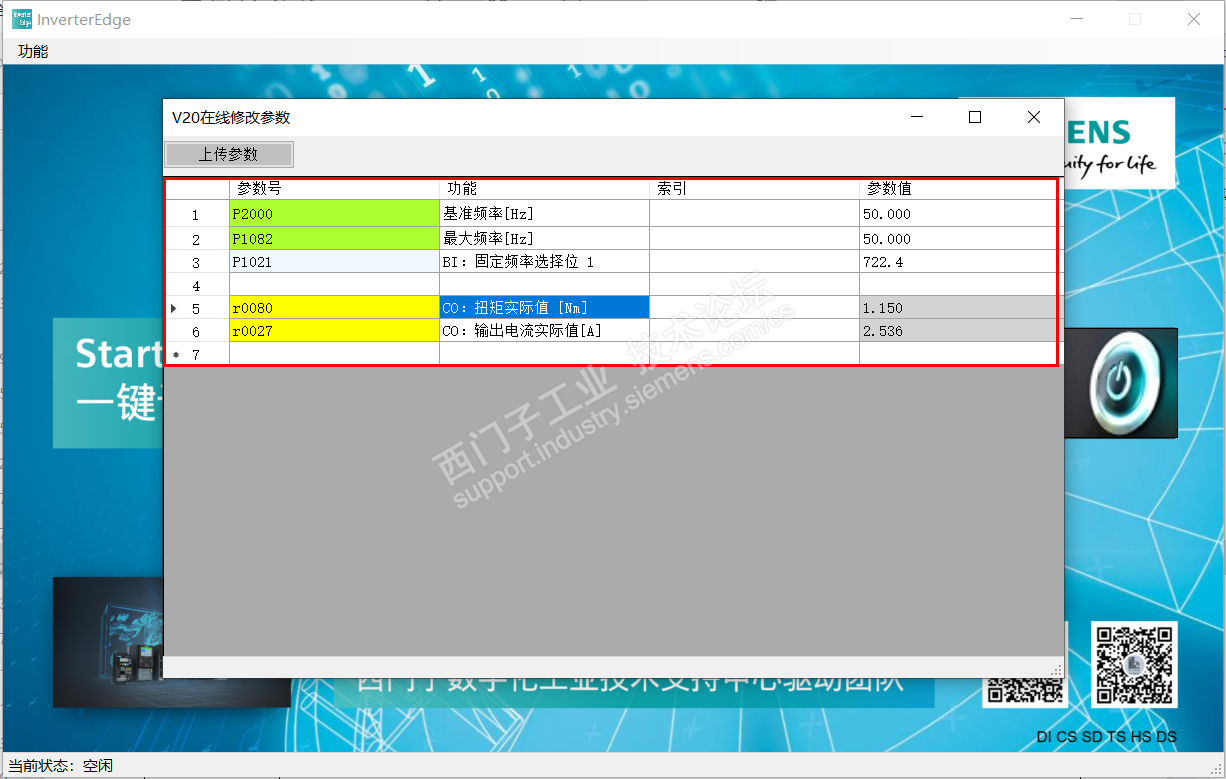1226x779 pixels.
Task: Select row header 3
Action: tap(197, 262)
